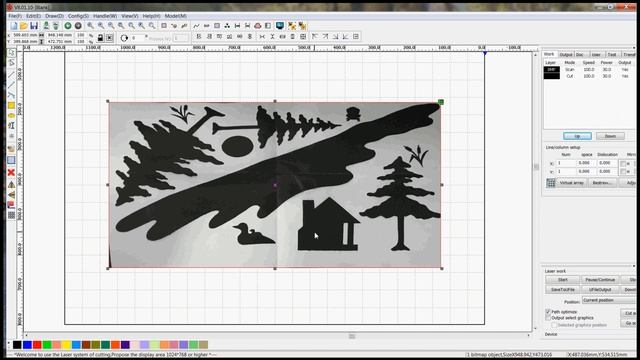Click the X position coordinate field
This screenshot has width=640, height=360.
25,35
